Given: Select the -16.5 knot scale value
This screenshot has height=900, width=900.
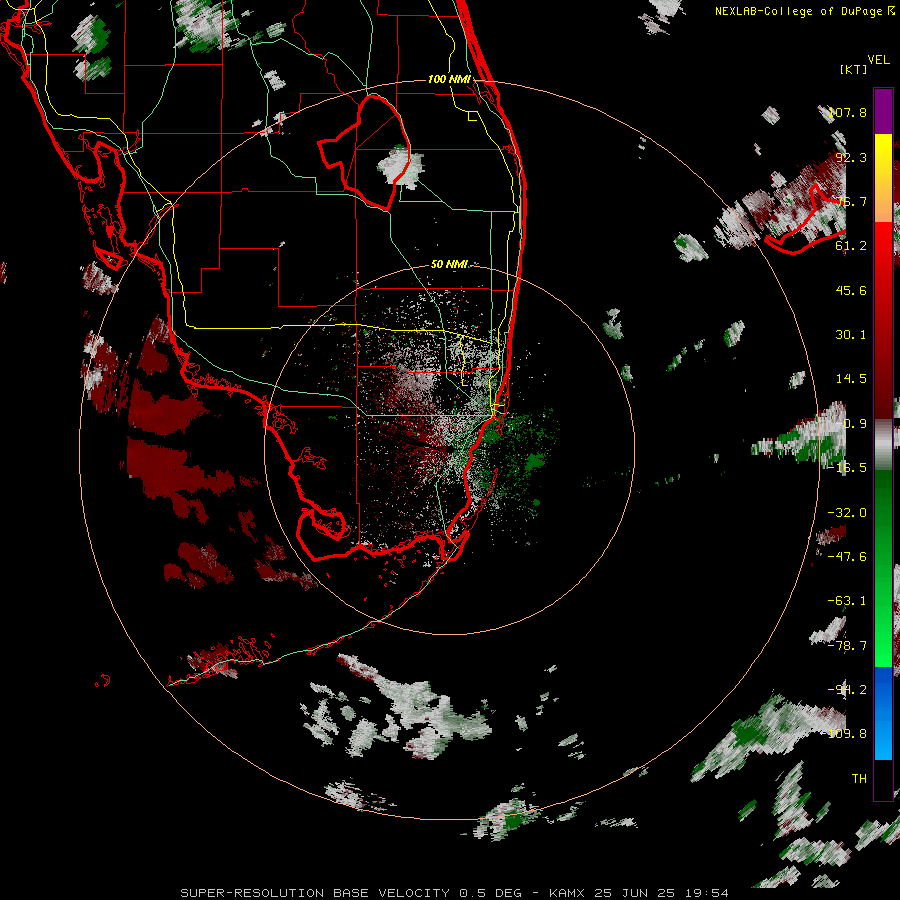Looking at the screenshot, I should tap(847, 468).
